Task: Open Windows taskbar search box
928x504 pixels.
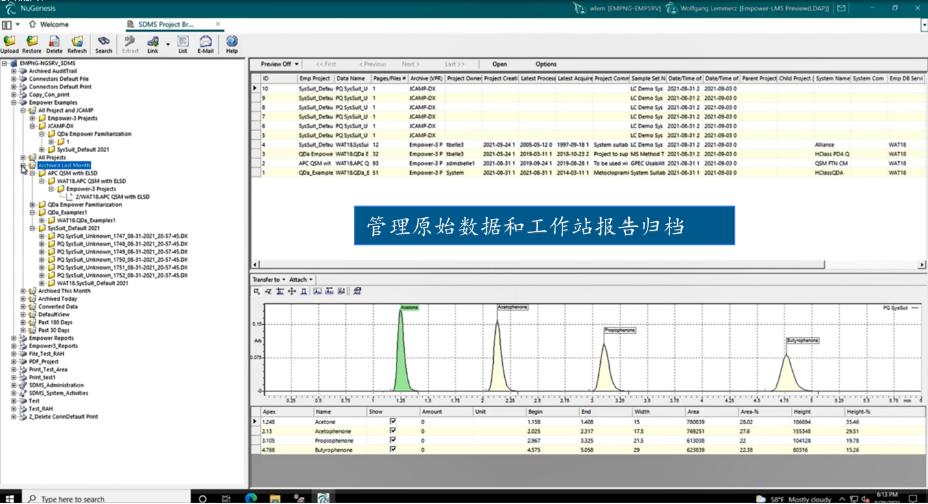Action: point(108,499)
